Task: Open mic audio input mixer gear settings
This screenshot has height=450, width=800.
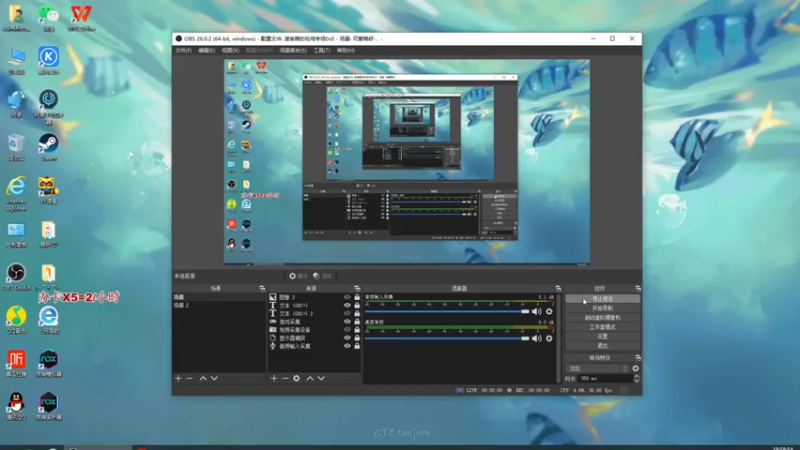Action: tap(549, 312)
